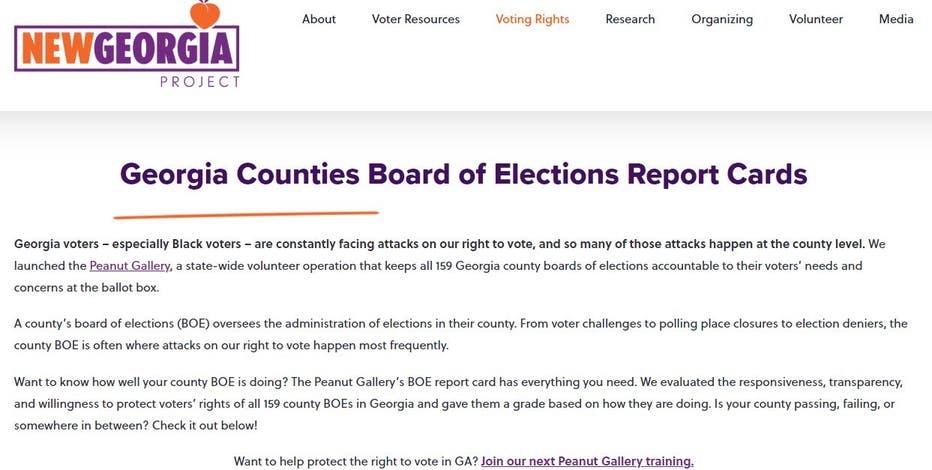This screenshot has width=932, height=470.
Task: Click the bold sentence about Georgia voters
Action: click(x=440, y=244)
